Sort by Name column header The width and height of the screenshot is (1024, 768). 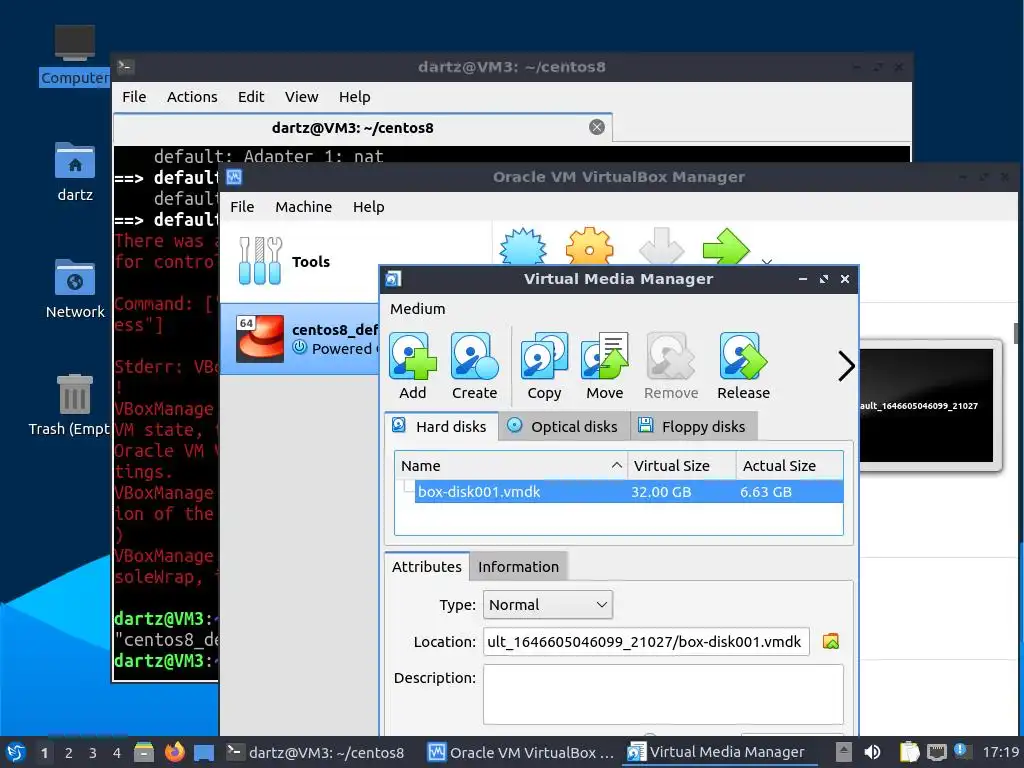tap(511, 466)
